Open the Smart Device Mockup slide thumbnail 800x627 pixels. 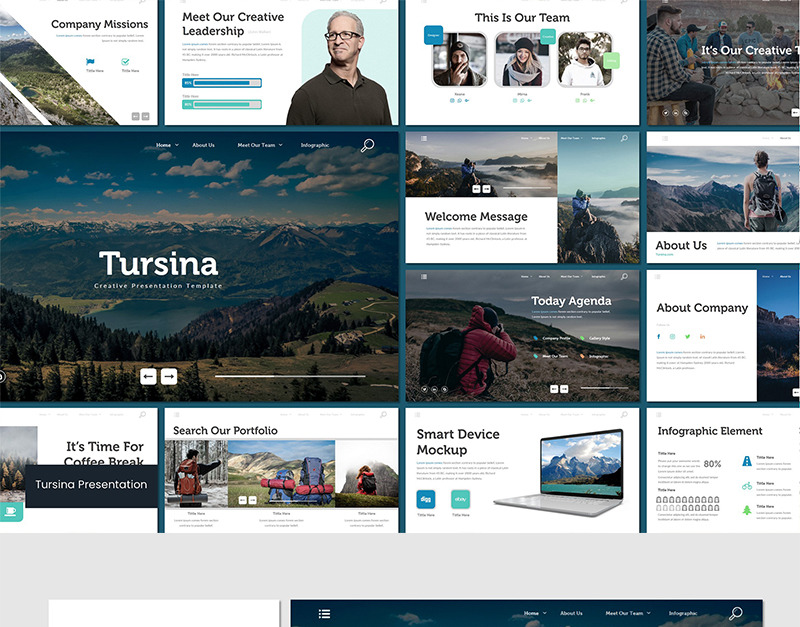(x=522, y=469)
